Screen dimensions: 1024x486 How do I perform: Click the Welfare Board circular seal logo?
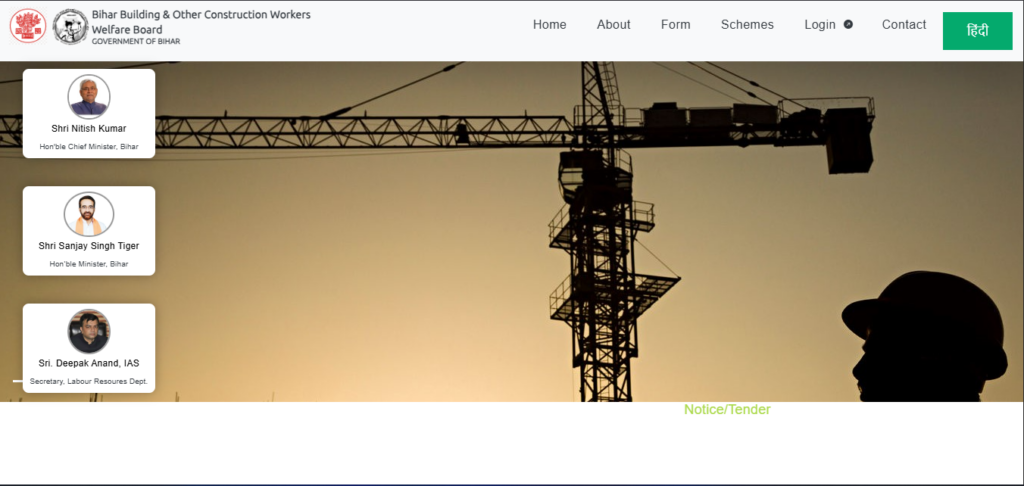70,26
